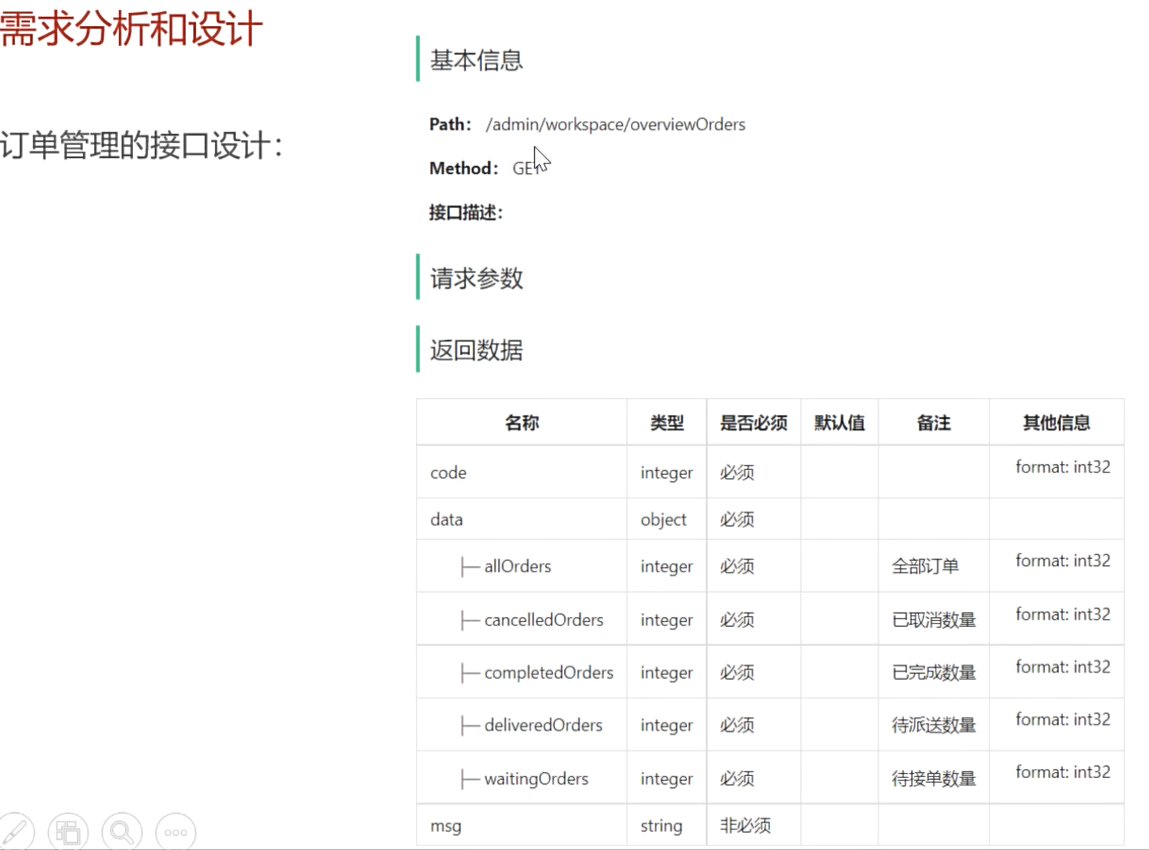
Task: Click the 已取消数量 remark cell
Action: (934, 620)
